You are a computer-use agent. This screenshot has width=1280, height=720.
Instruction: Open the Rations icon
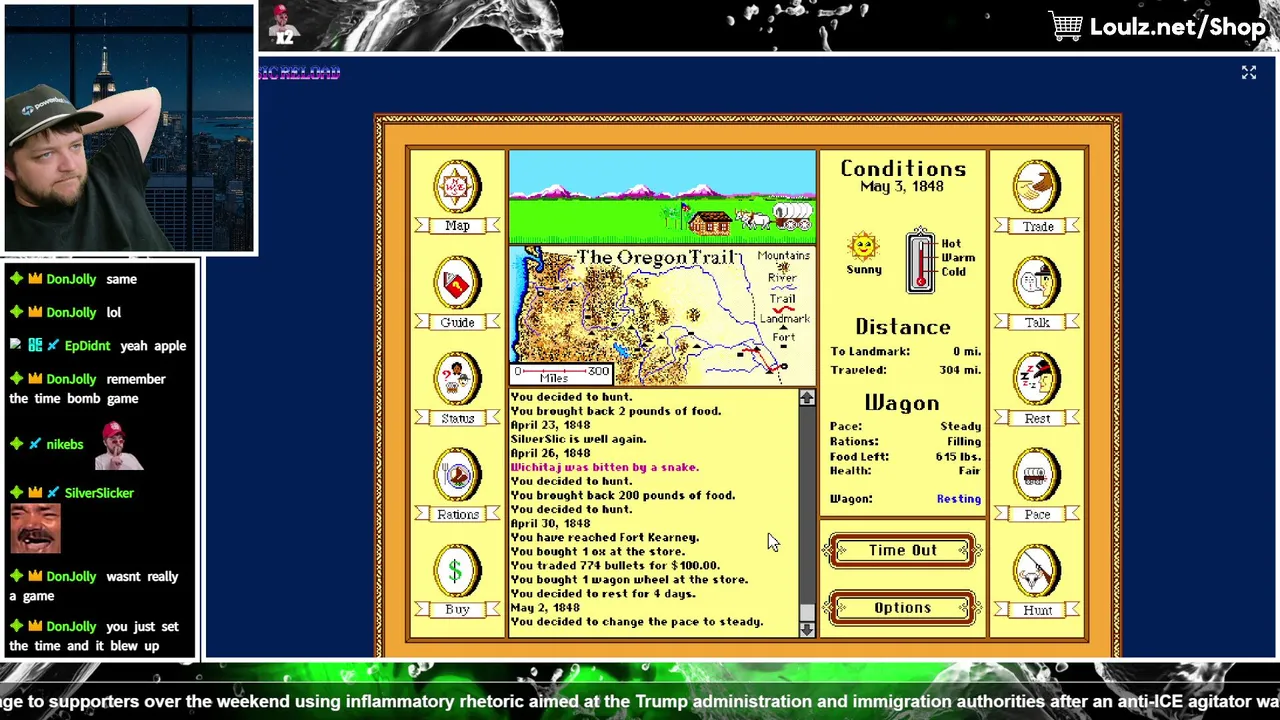tap(457, 475)
